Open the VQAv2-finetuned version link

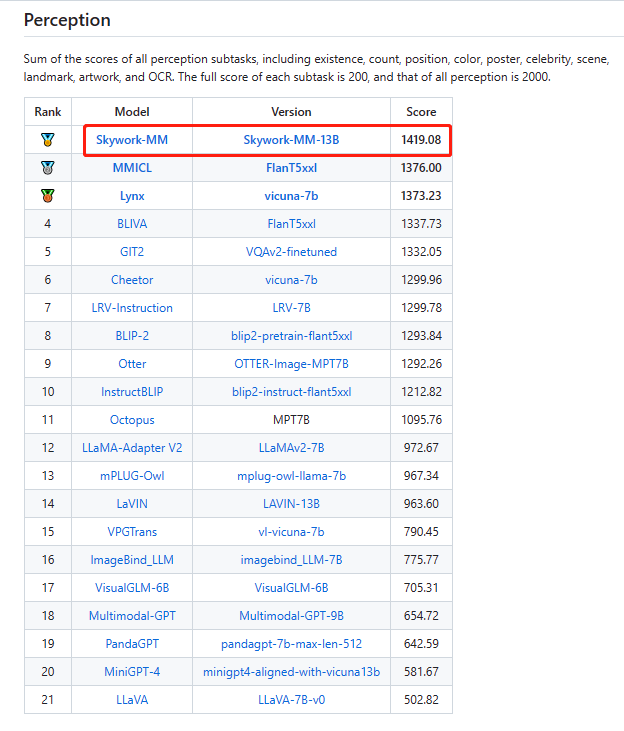[x=291, y=252]
